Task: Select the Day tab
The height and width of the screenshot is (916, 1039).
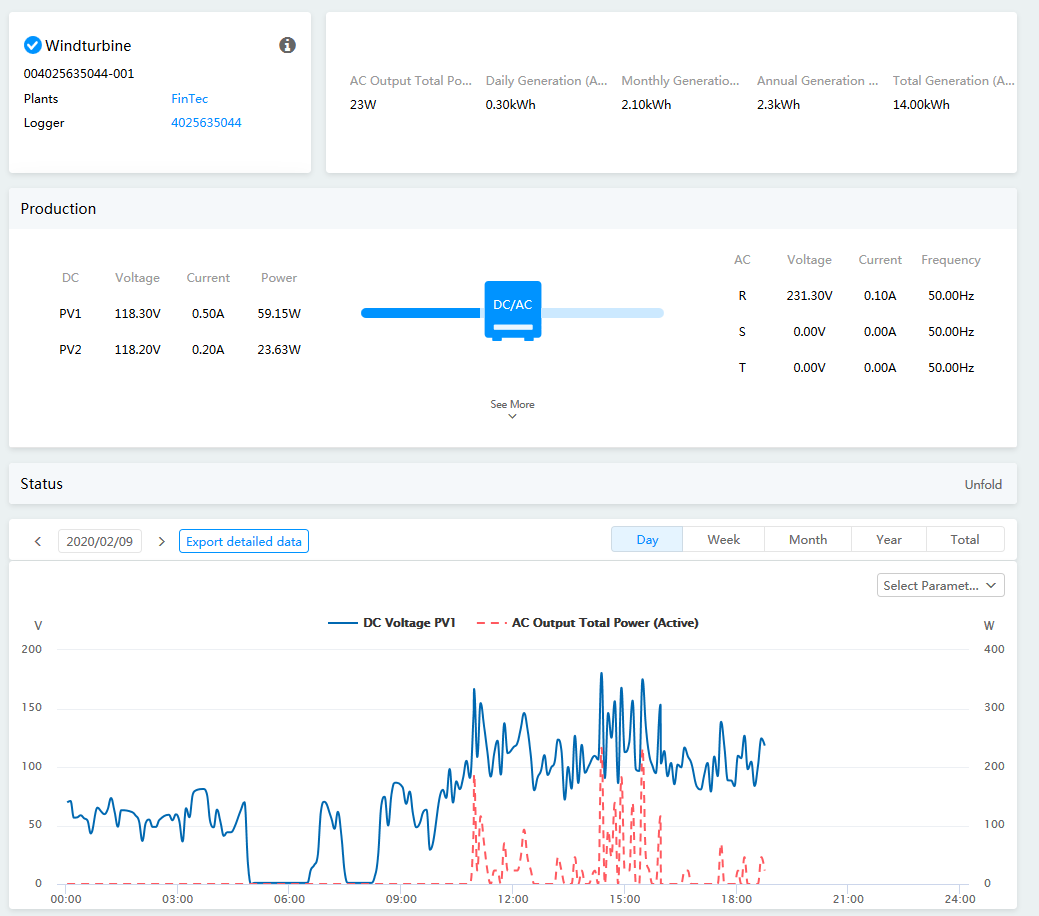Action: tap(647, 540)
